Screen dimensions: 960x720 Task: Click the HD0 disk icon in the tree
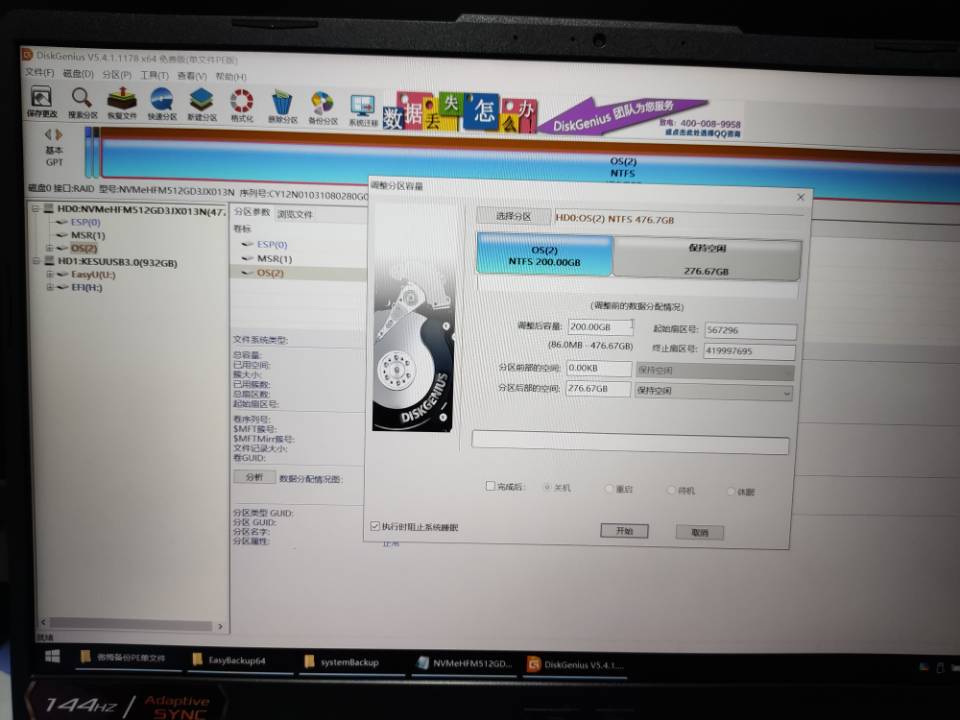[x=49, y=209]
